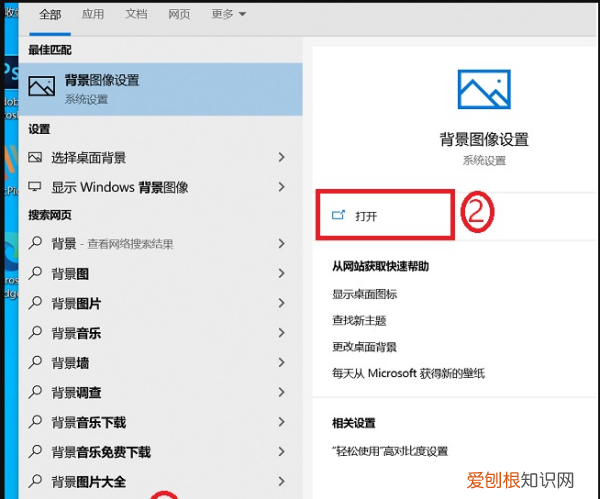Open "轻松使用"高对比度设置 related setting

tap(390, 452)
